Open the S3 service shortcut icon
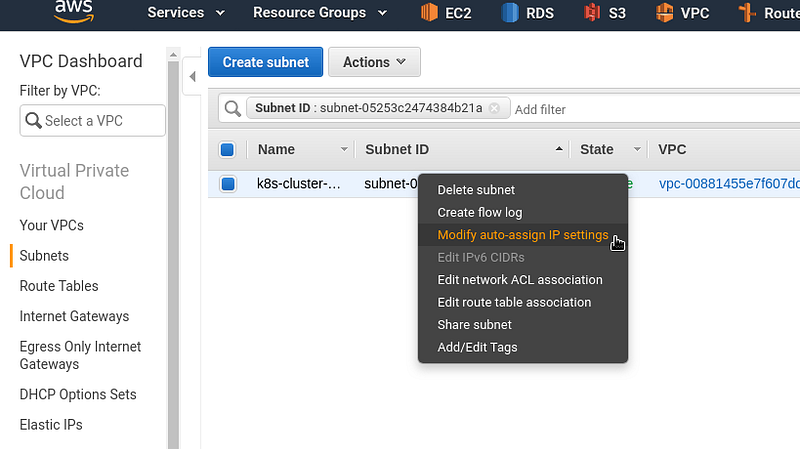The width and height of the screenshot is (800, 449). [x=592, y=12]
